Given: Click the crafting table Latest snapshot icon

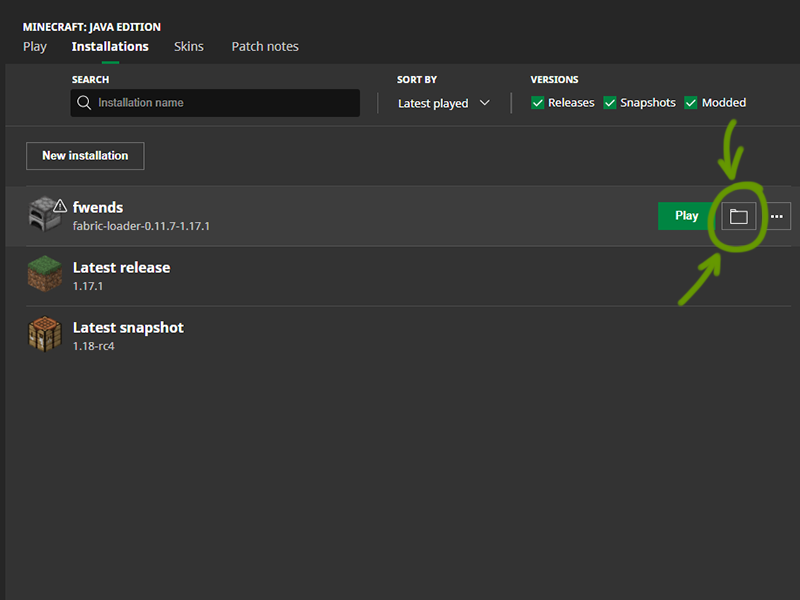Looking at the screenshot, I should [44, 336].
